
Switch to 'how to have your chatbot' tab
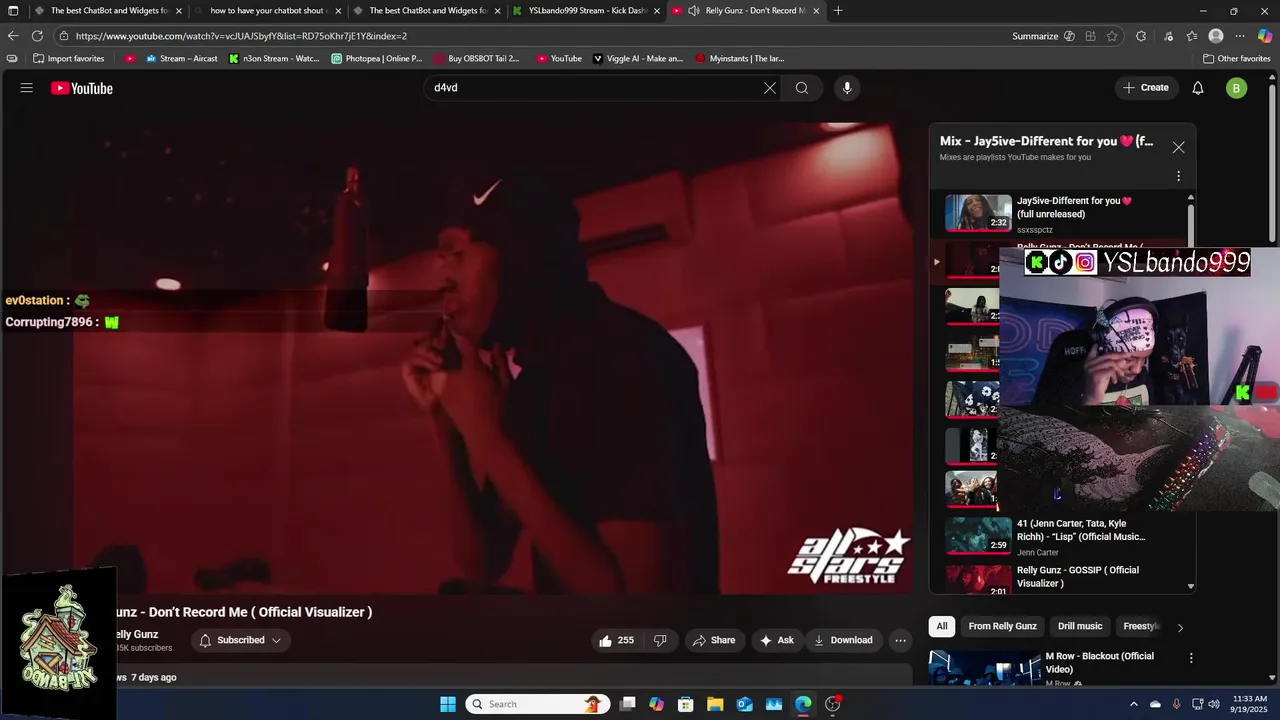pyautogui.click(x=267, y=11)
